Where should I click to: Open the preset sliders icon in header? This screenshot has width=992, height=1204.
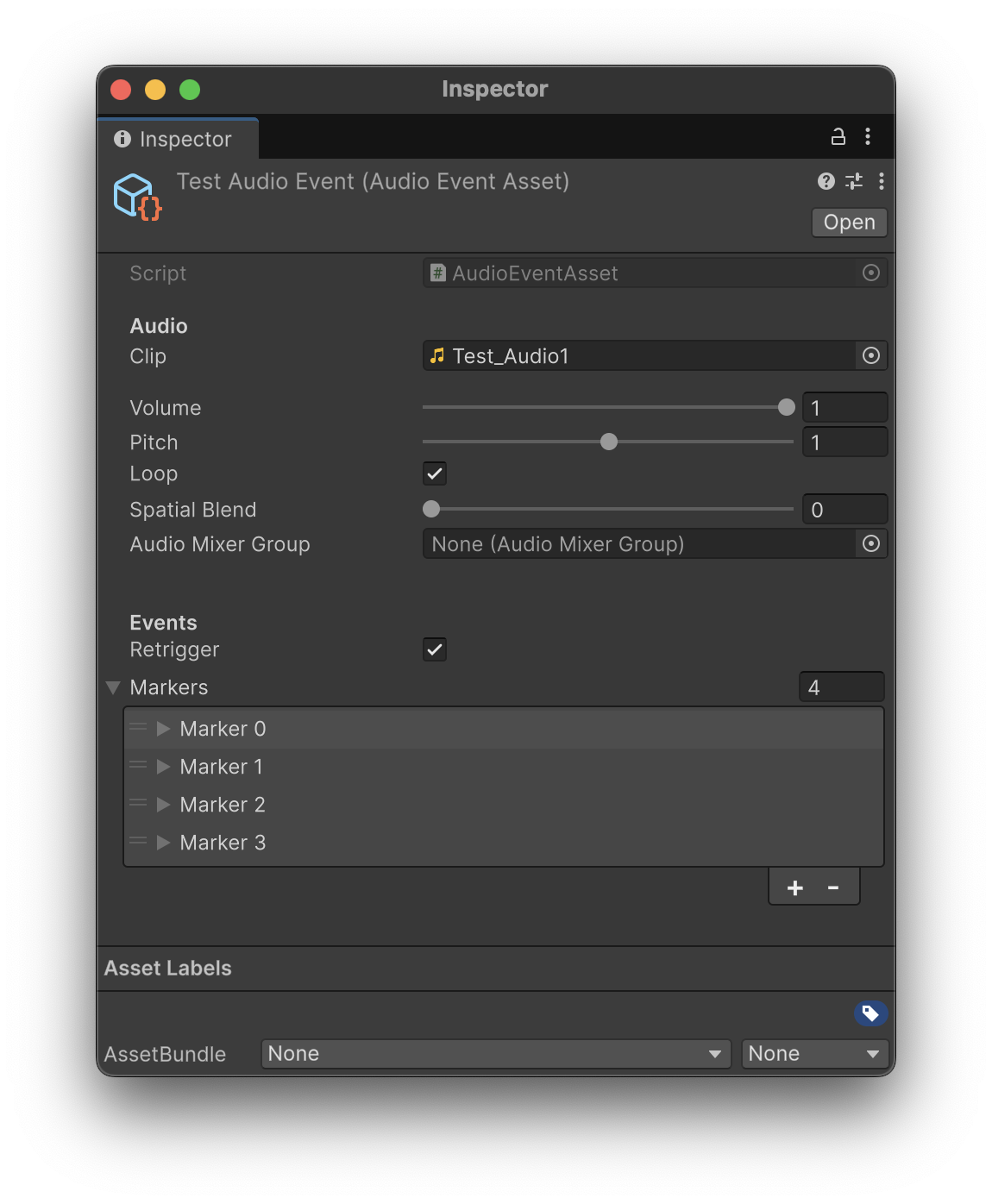(854, 181)
